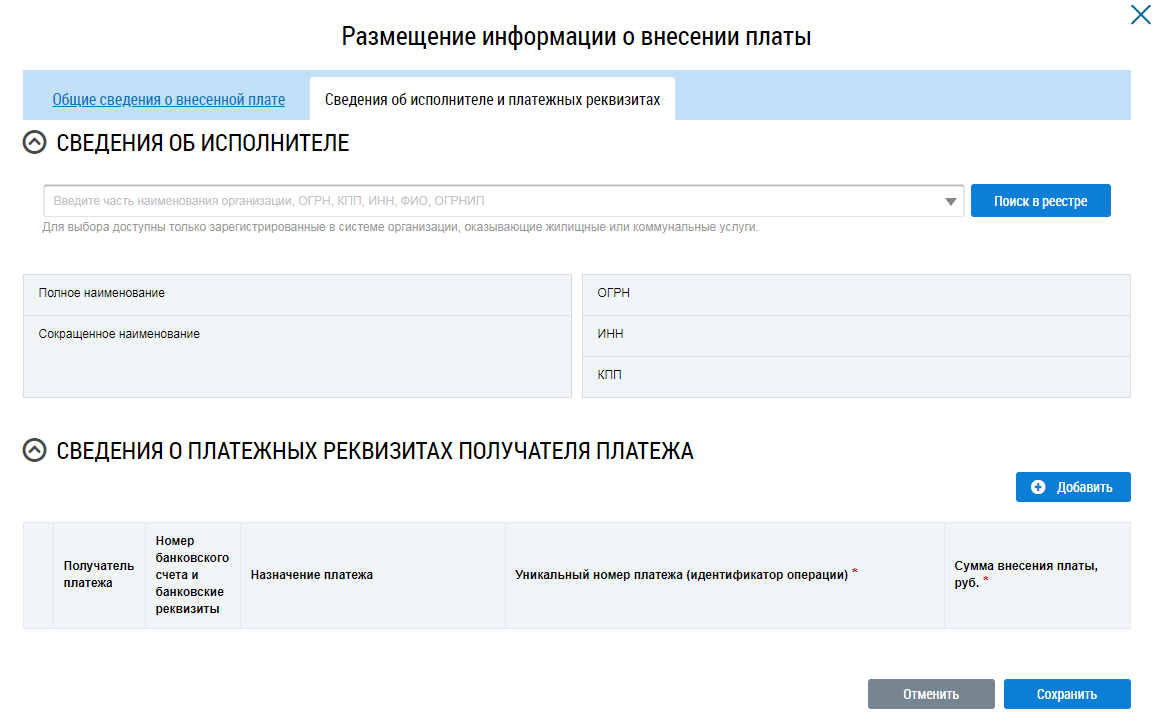Collapse the «Сведения об исполнителе» section
This screenshot has width=1155, height=715.
pos(34,143)
